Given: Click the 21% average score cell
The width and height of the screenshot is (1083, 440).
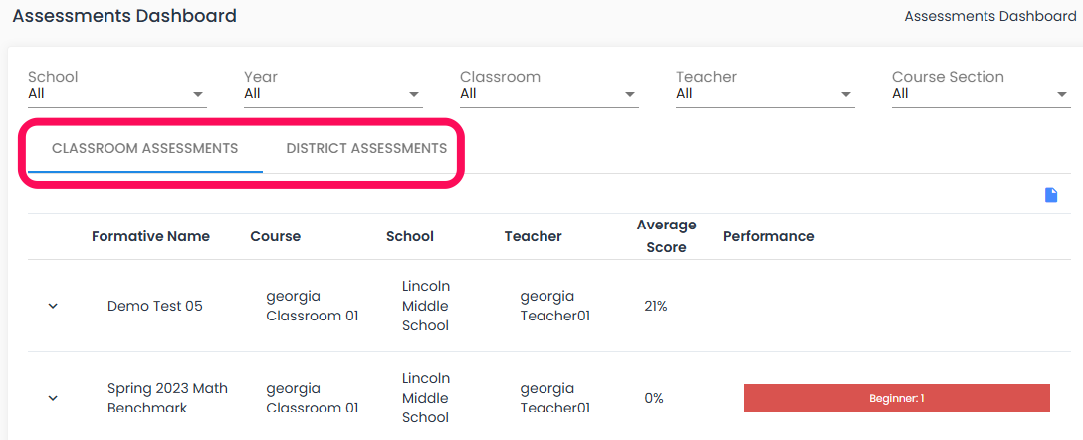Looking at the screenshot, I should tap(655, 306).
